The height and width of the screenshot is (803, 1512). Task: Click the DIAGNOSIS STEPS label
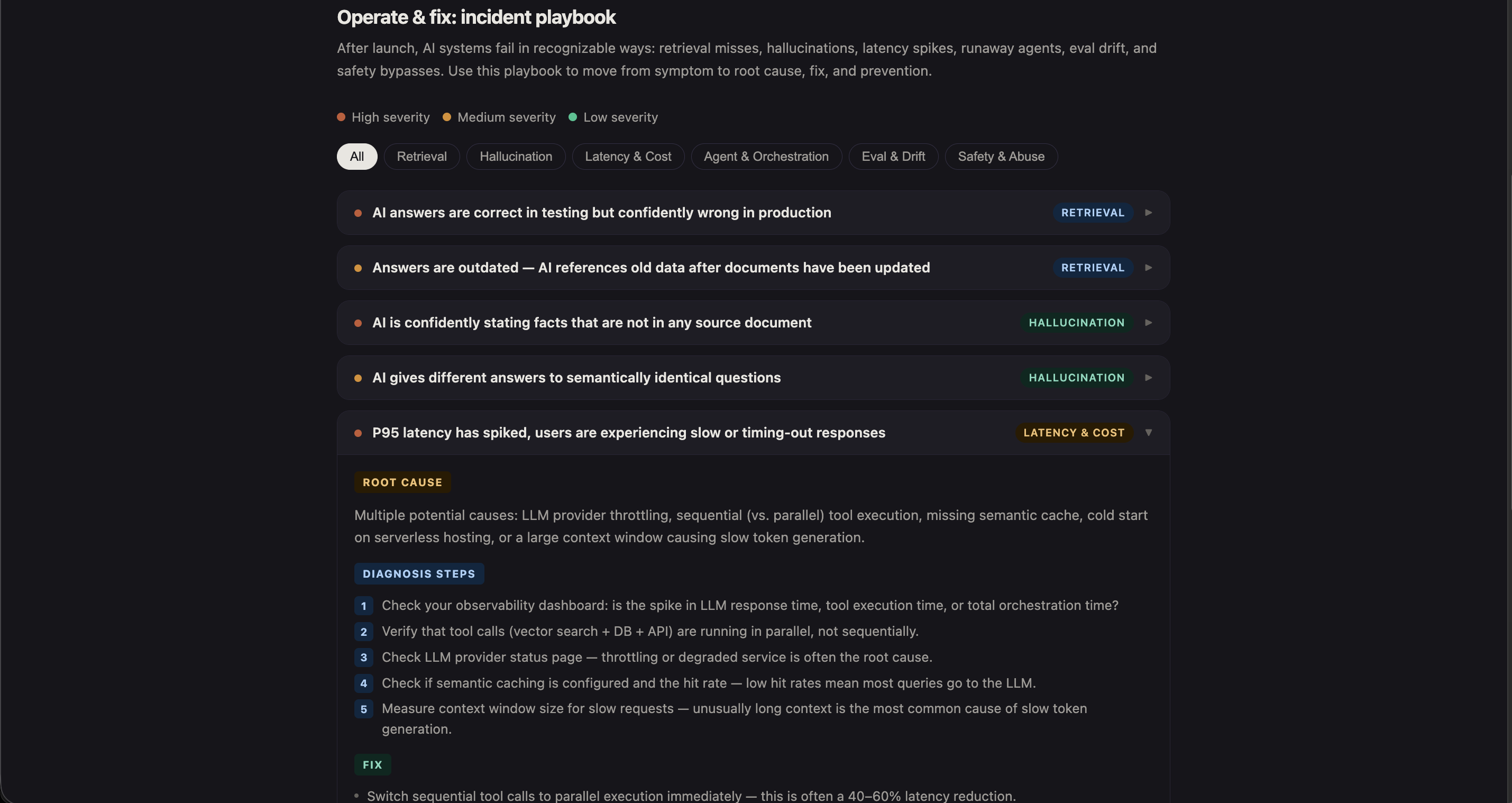(419, 573)
